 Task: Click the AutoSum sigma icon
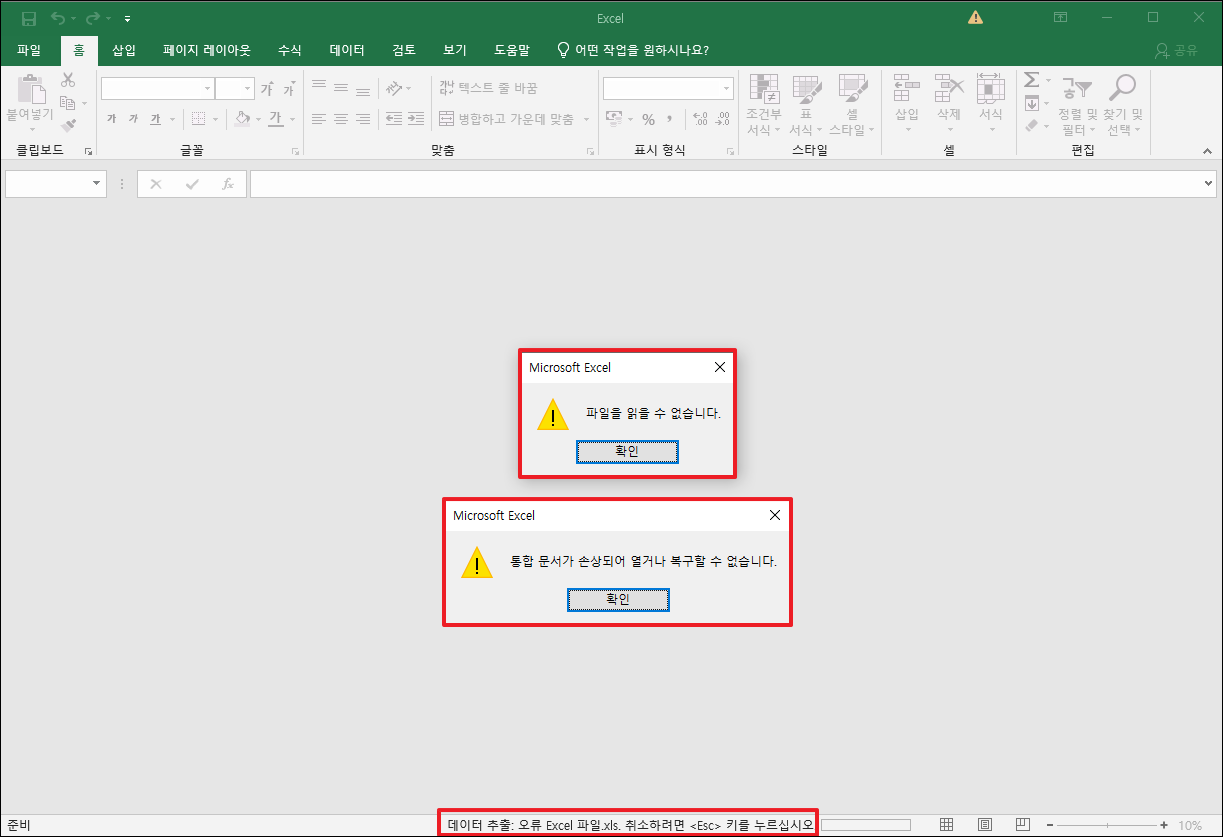(1031, 80)
